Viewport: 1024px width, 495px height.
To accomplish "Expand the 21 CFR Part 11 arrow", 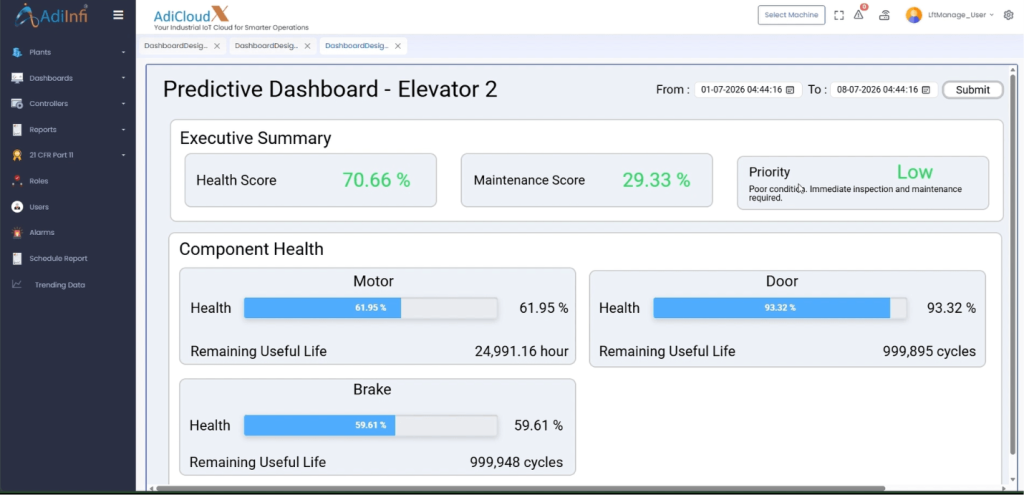I will point(123,155).
